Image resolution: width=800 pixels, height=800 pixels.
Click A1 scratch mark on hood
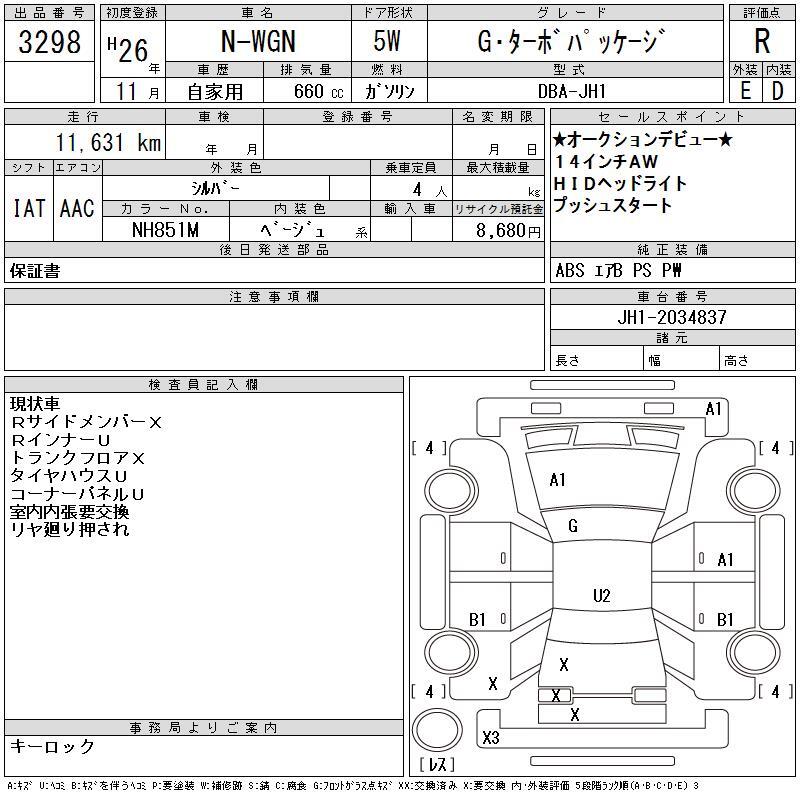557,480
